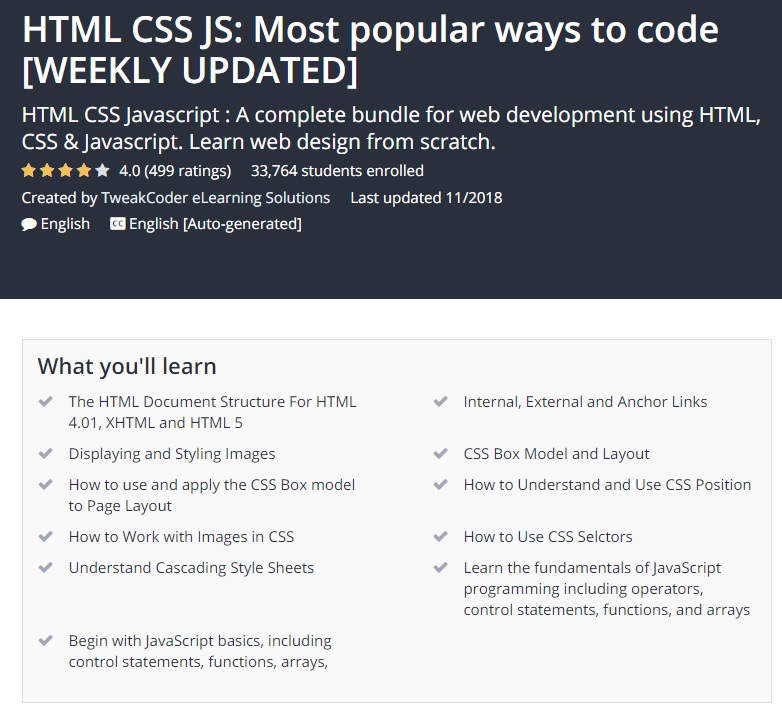Click How to Understand and Use CSS Position

[607, 485]
